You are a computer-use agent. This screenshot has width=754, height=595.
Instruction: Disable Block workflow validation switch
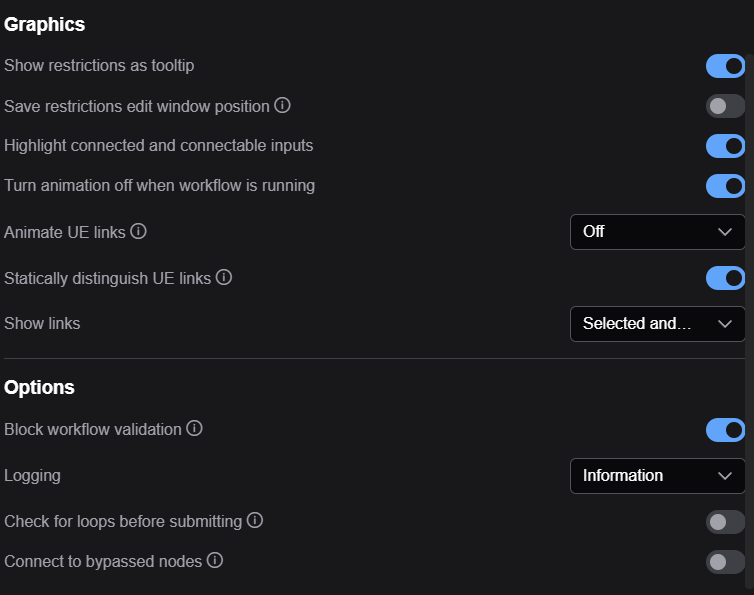[x=725, y=430]
